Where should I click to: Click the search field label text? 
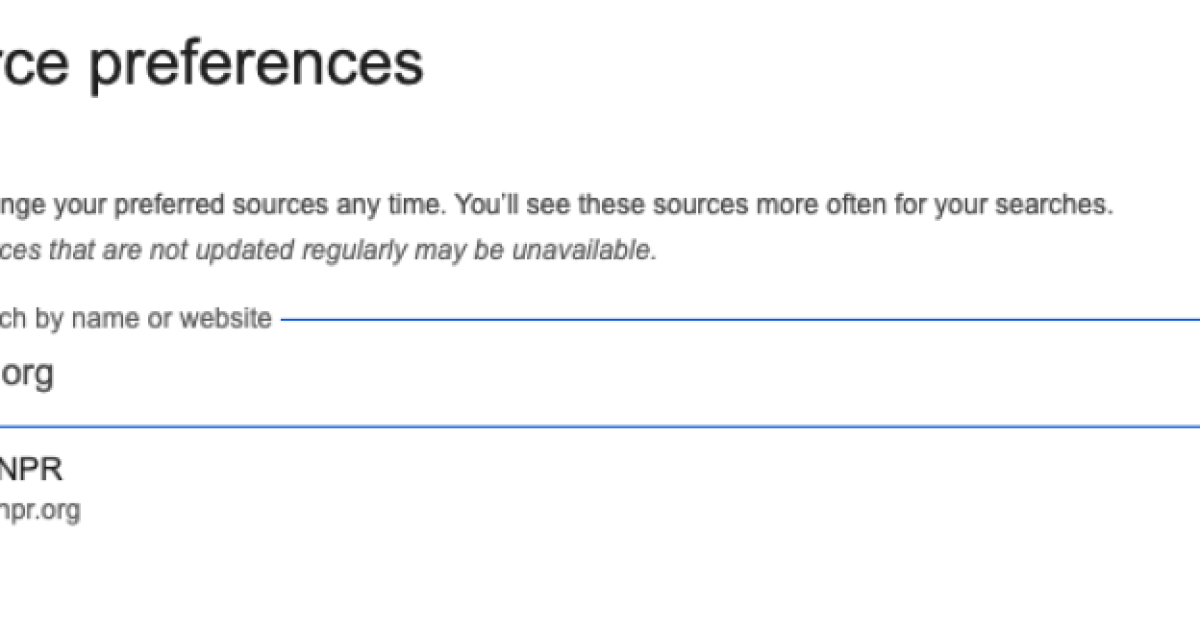[130, 318]
